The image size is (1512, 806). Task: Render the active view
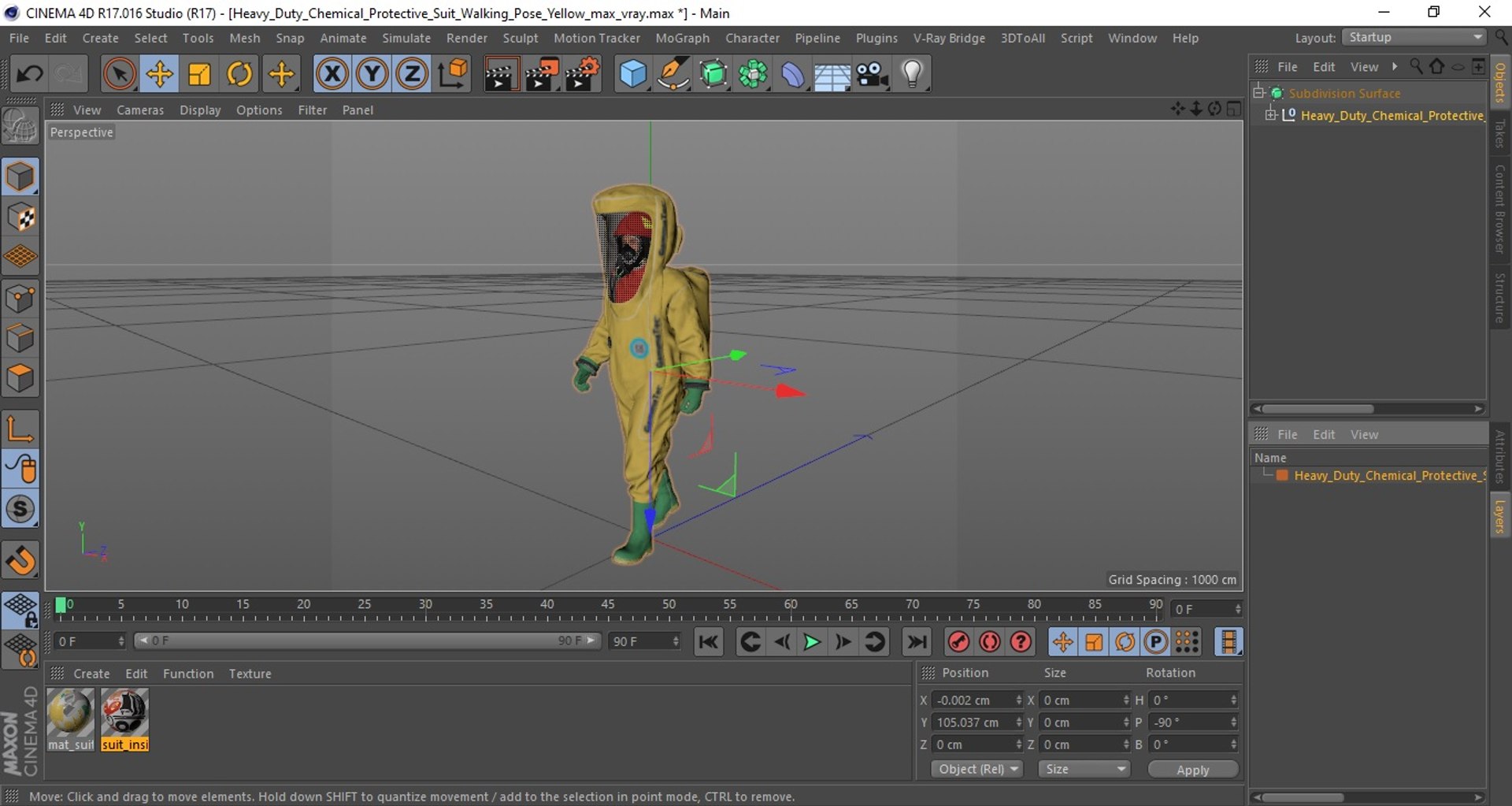501,74
